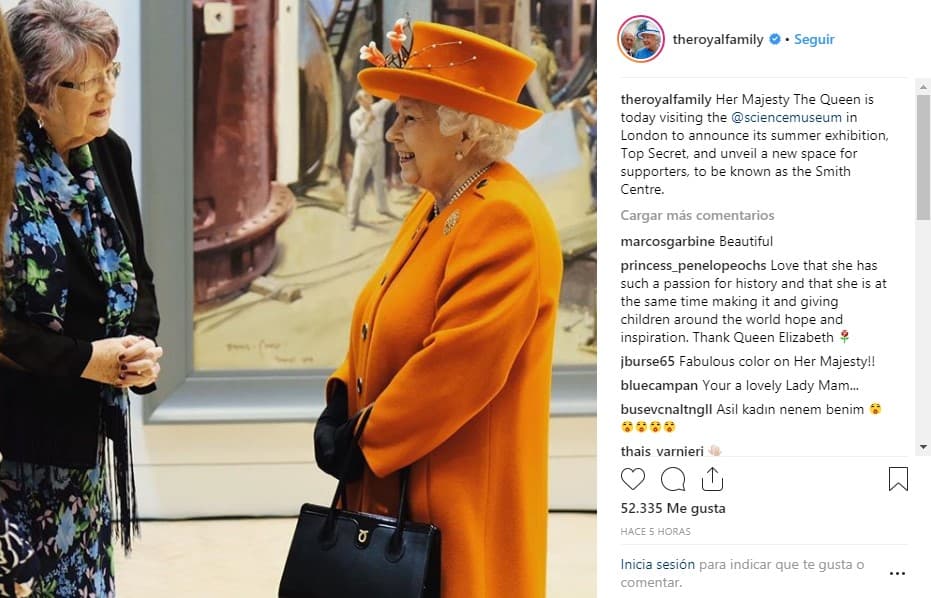This screenshot has height=598, width=931.
Task: Click comments scrollbar up arrow
Action: pos(923,87)
